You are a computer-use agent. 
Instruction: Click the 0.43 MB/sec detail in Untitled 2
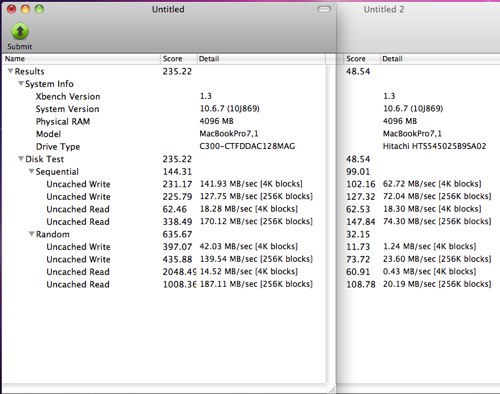pos(429,272)
